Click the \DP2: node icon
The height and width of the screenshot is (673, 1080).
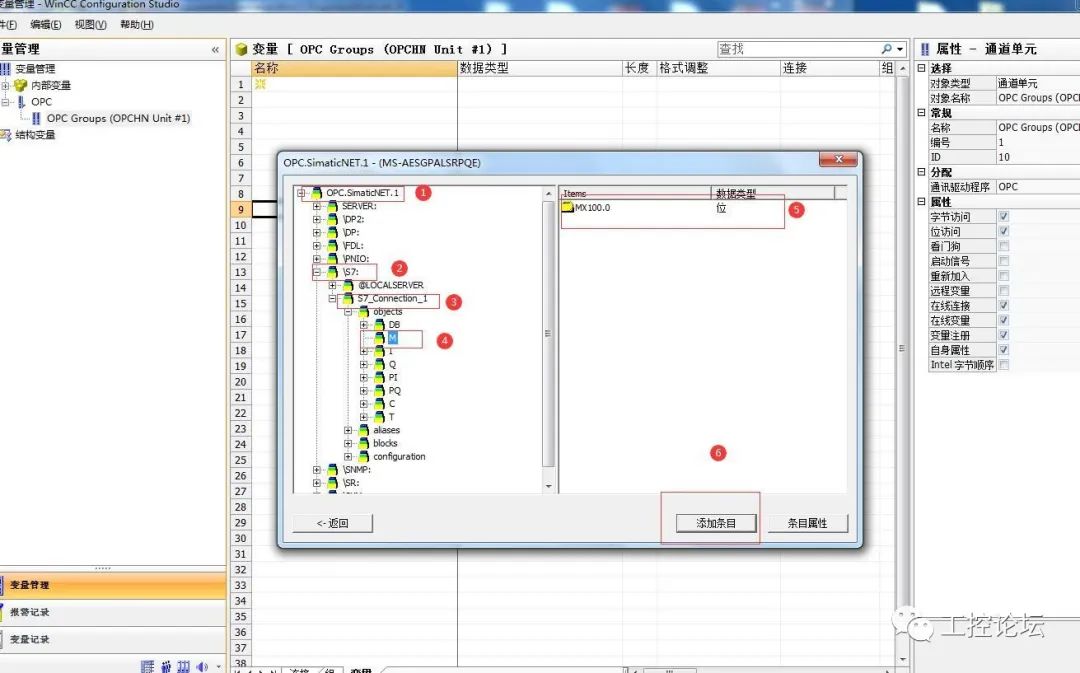(333, 219)
